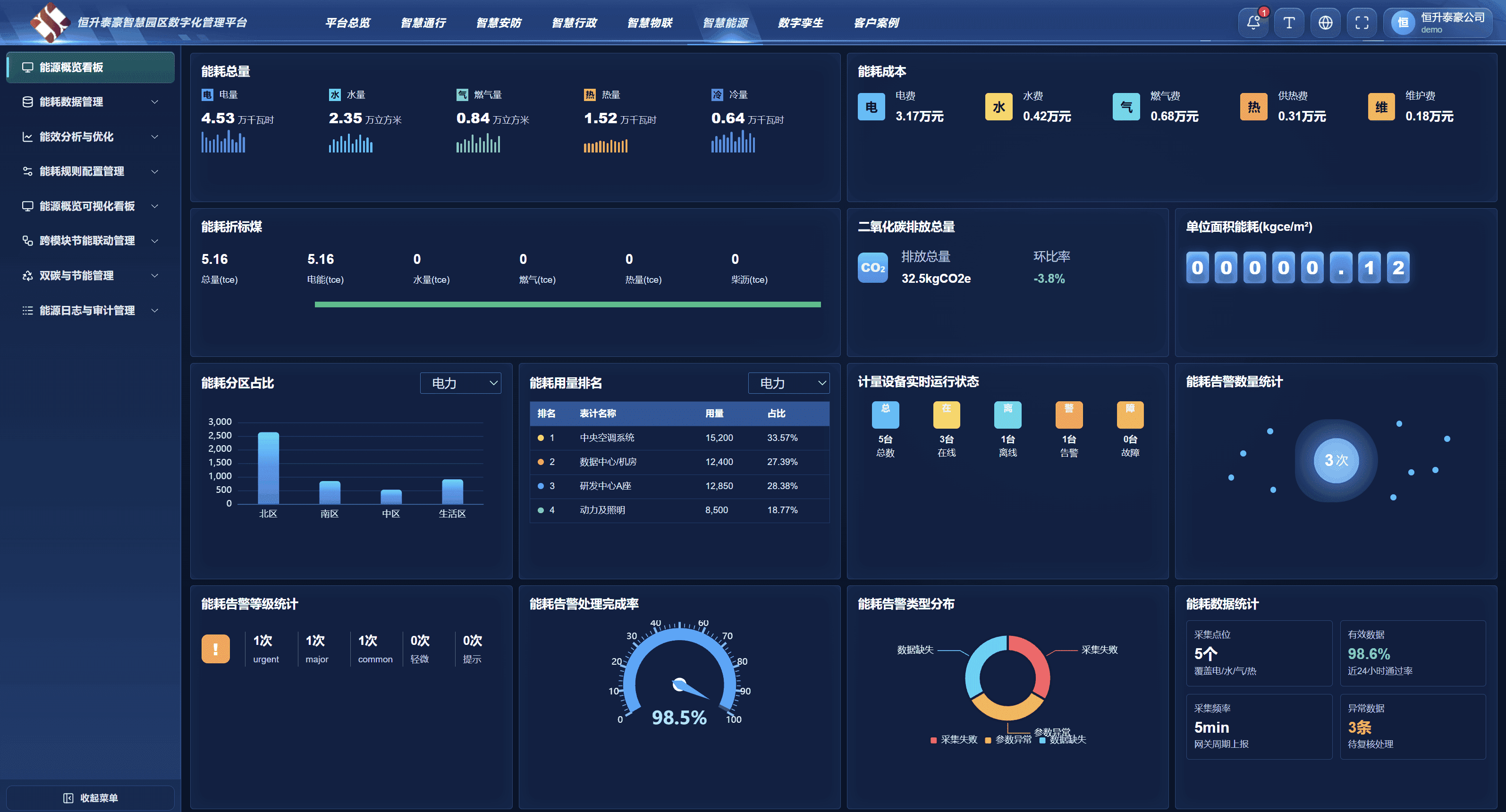
Task: Click the 动力及照明 ranking row
Action: click(679, 510)
